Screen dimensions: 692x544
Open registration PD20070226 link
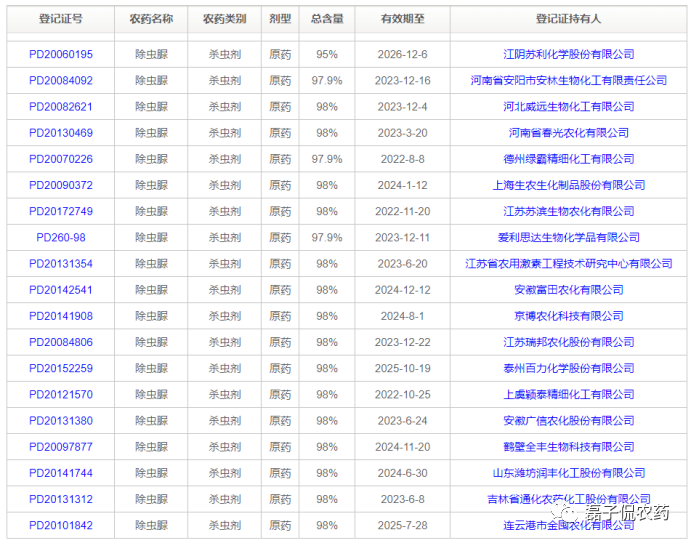[x=61, y=159]
